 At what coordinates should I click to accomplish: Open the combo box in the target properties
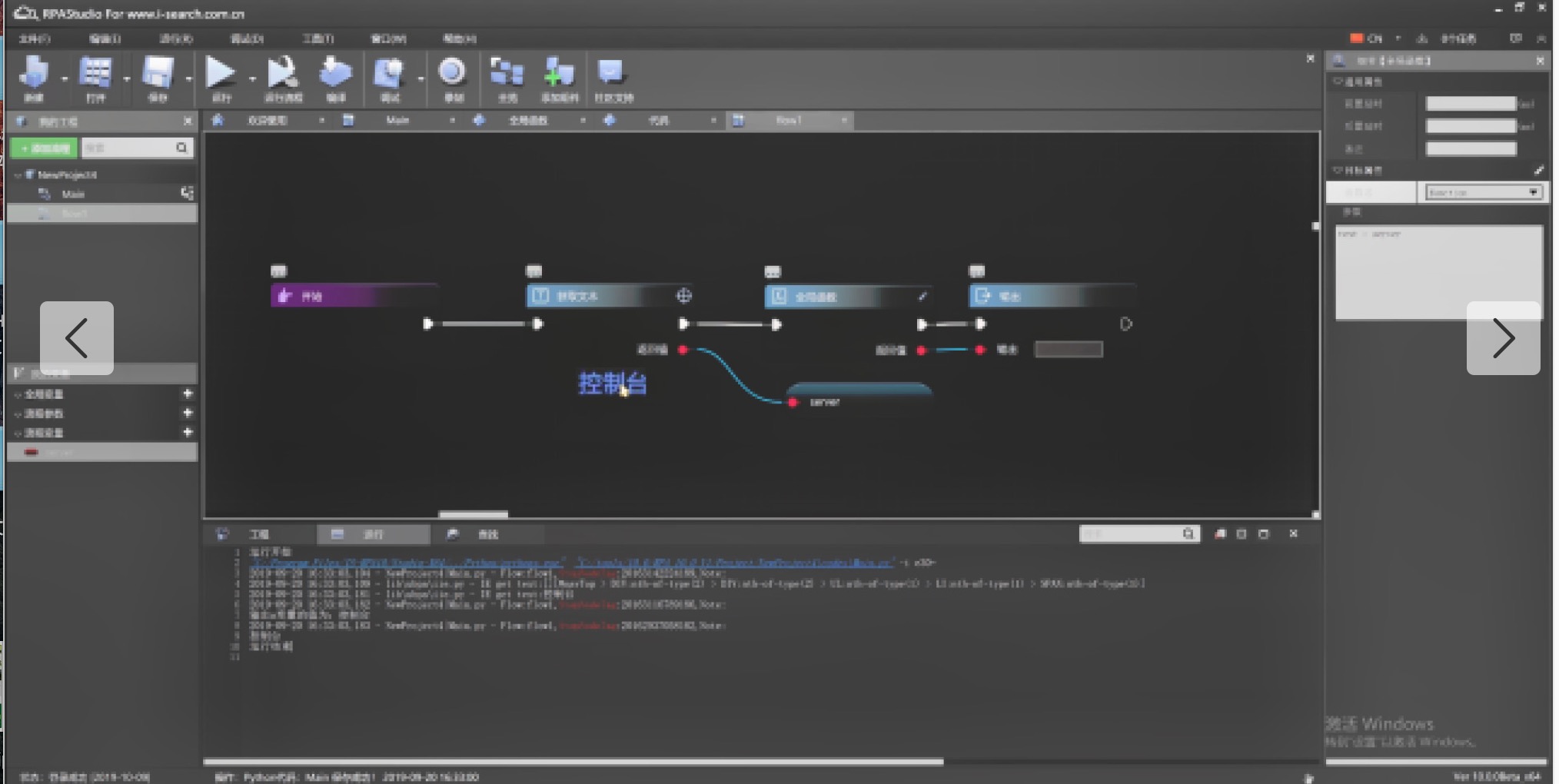[1483, 192]
